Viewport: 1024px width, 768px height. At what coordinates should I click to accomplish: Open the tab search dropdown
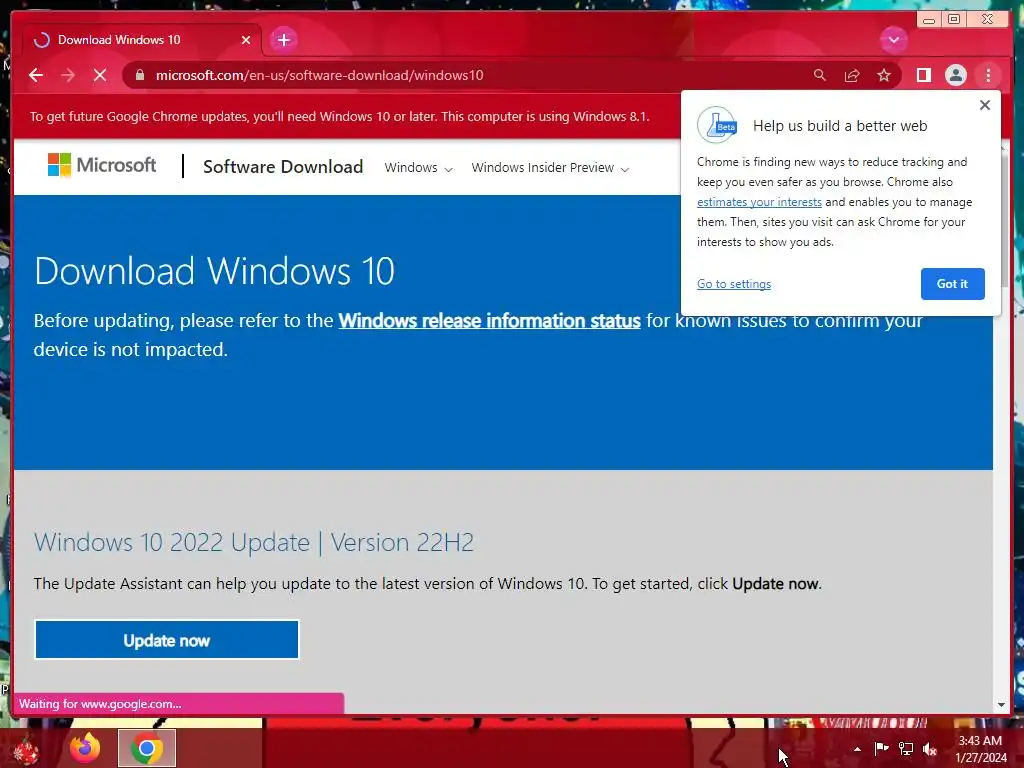pos(893,40)
